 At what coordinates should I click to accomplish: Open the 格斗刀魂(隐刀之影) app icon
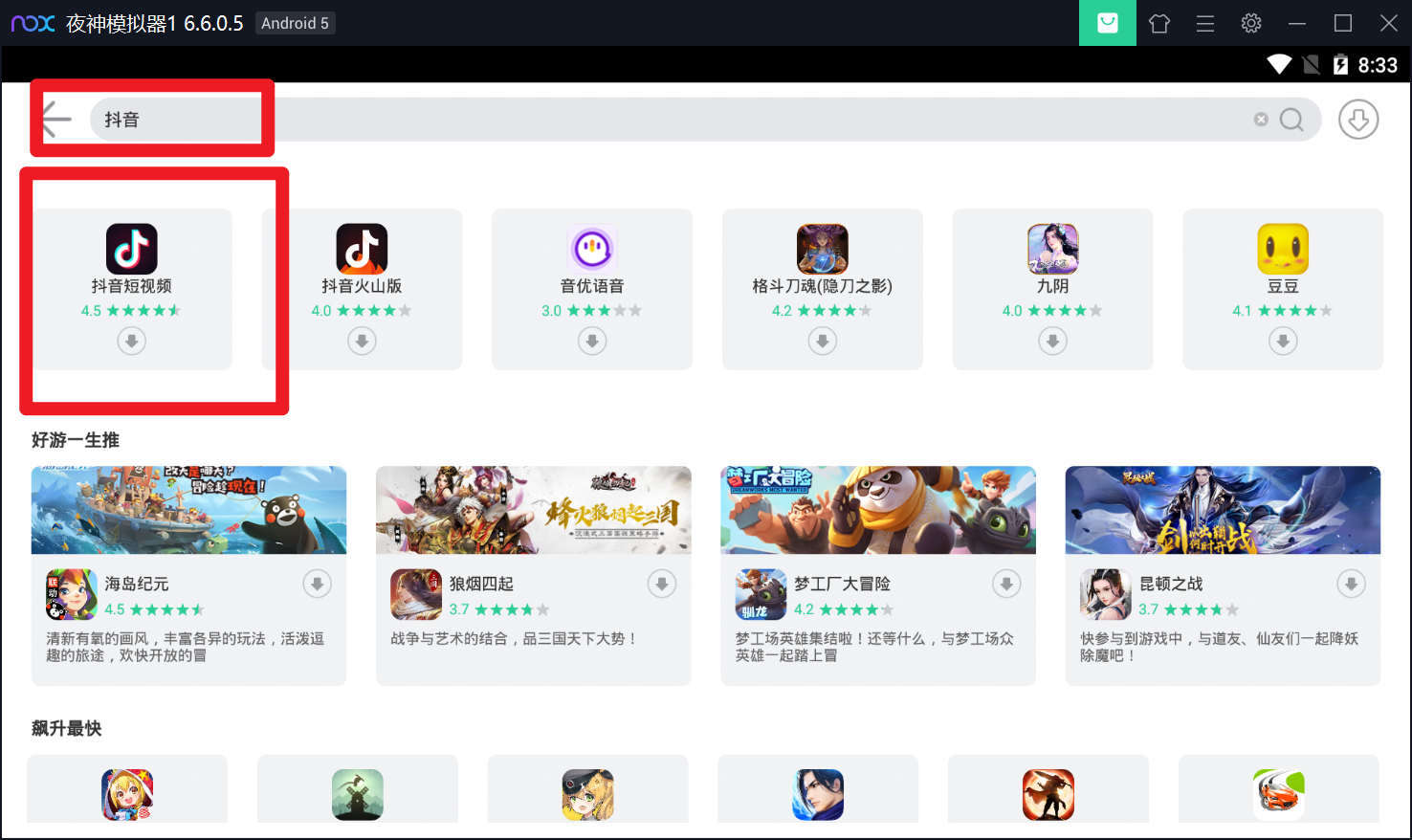823,249
